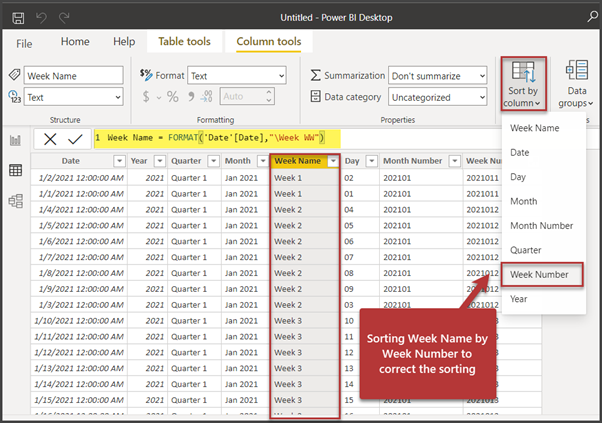Image resolution: width=602 pixels, height=423 pixels.
Task: Click cell 1/15/2021 12:00:00 AM
Action: point(79,400)
